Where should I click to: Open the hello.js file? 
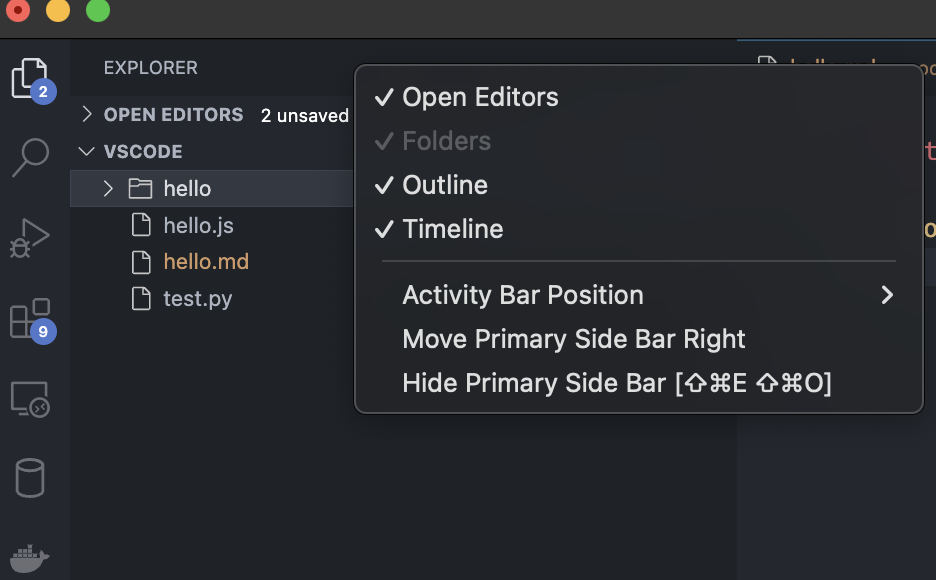click(x=199, y=226)
